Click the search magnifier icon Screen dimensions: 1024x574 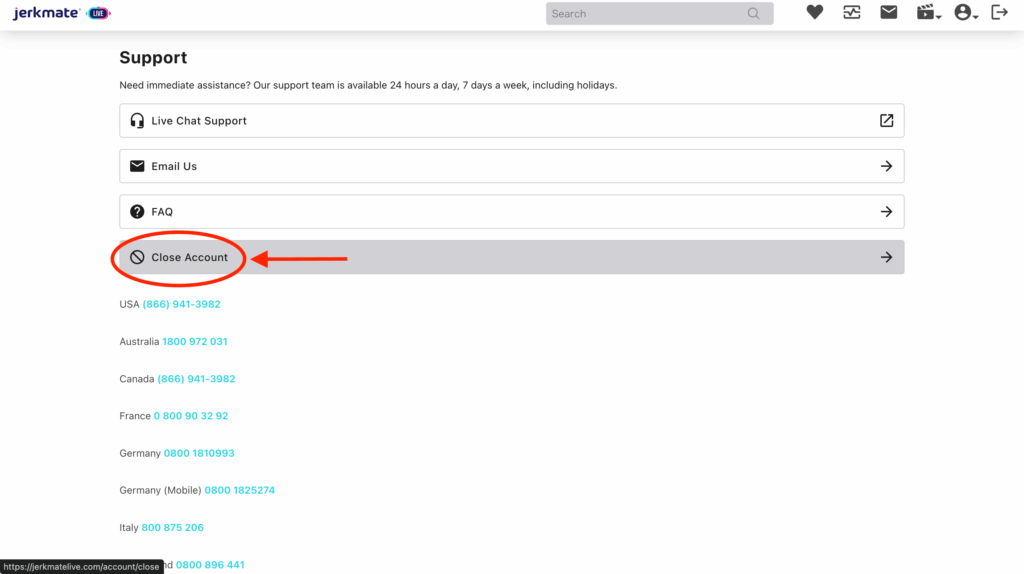754,14
